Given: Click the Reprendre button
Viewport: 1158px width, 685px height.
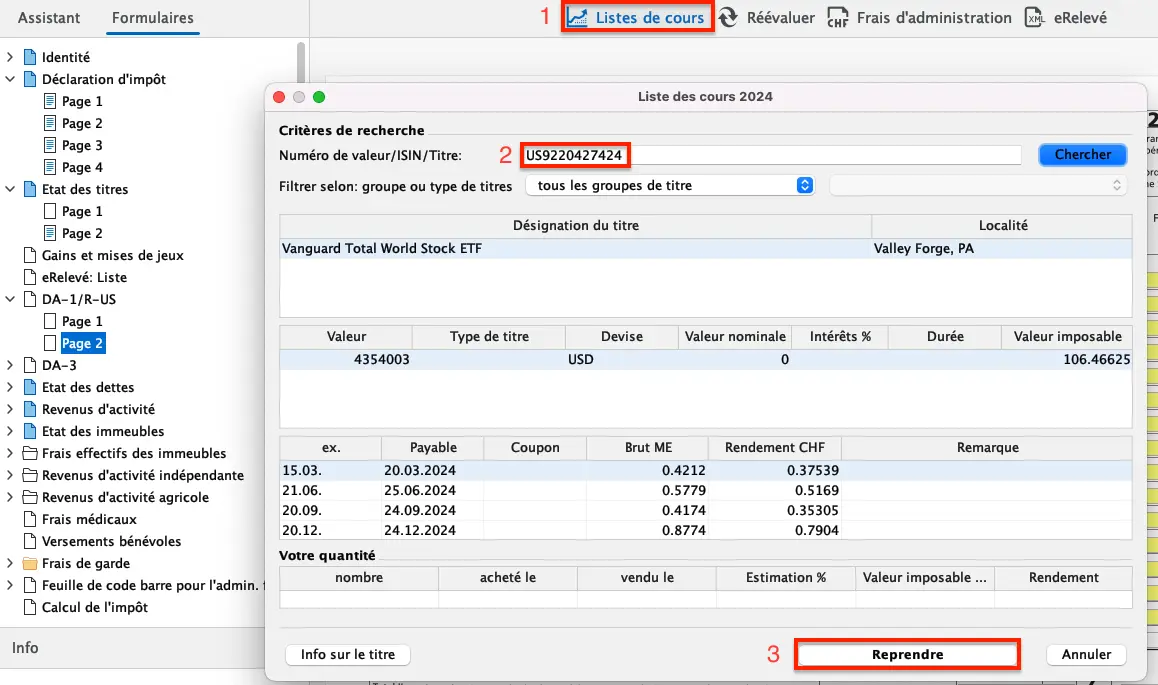Looking at the screenshot, I should pyautogui.click(x=907, y=654).
